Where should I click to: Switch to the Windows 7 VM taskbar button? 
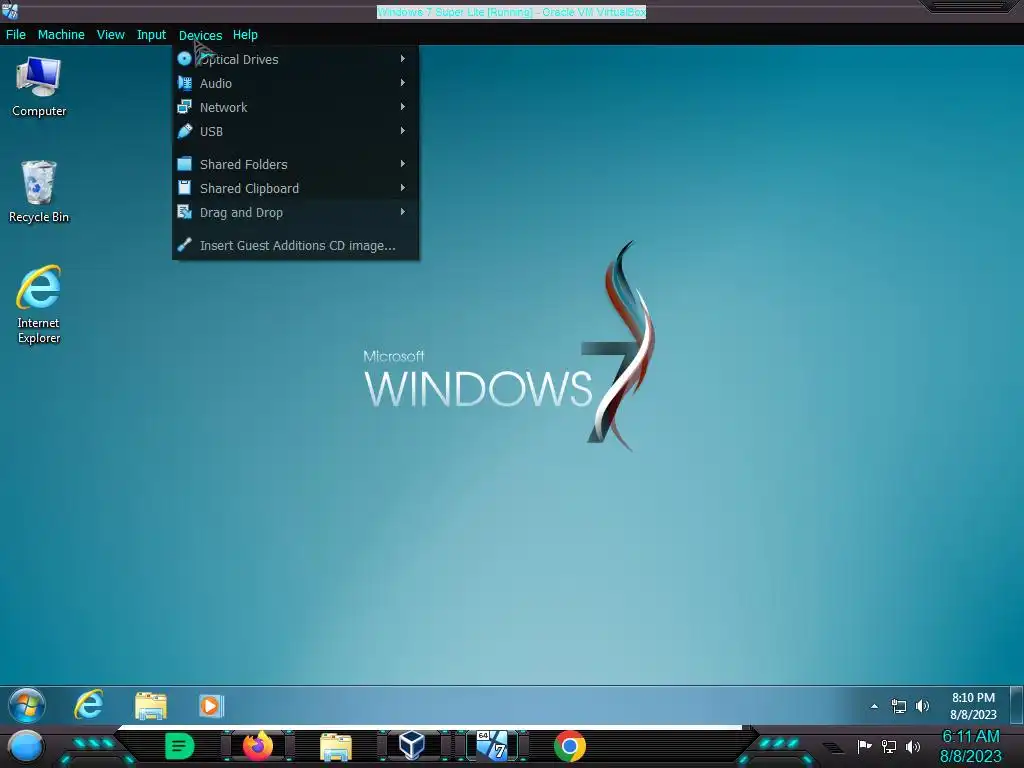pos(492,746)
